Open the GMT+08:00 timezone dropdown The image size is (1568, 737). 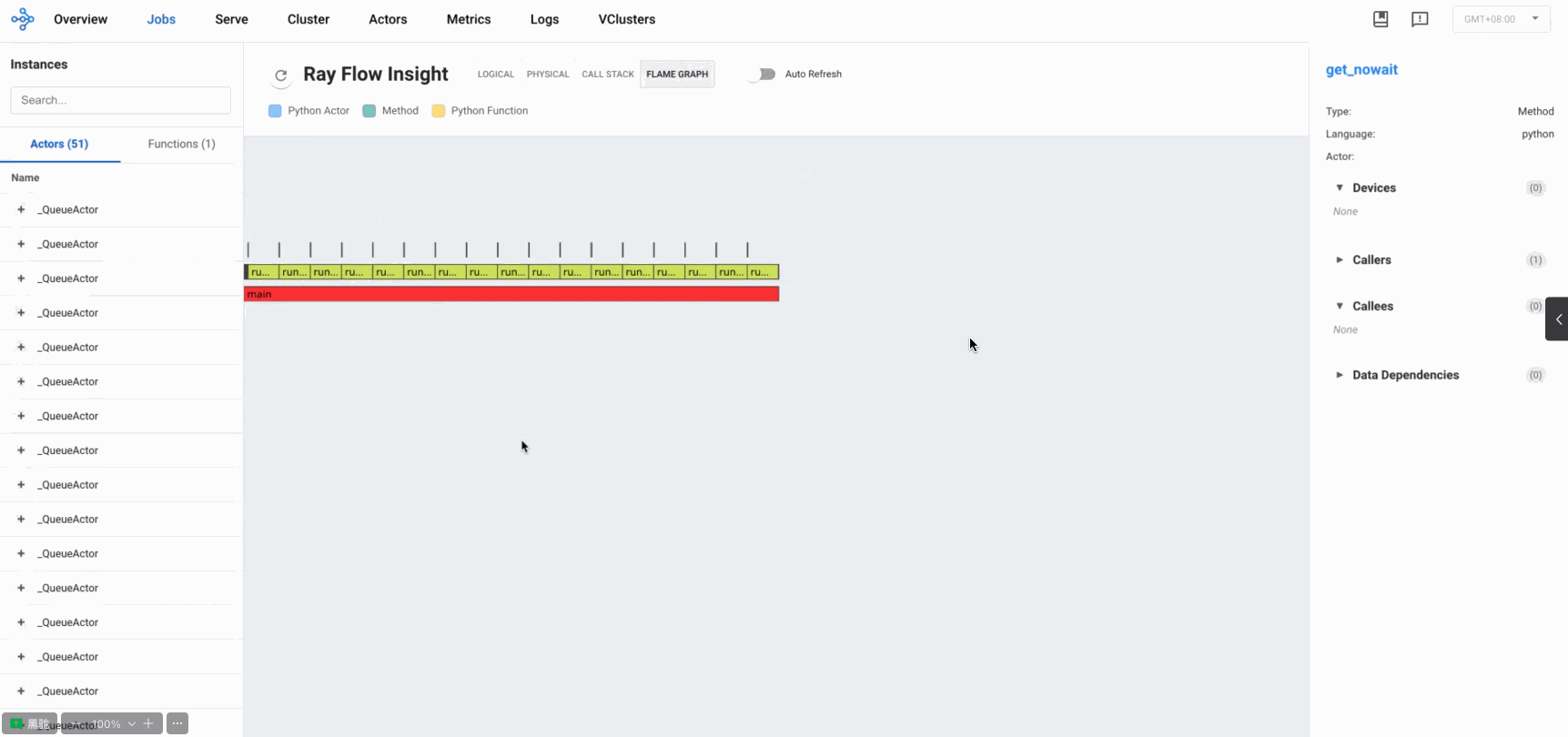pyautogui.click(x=1502, y=19)
